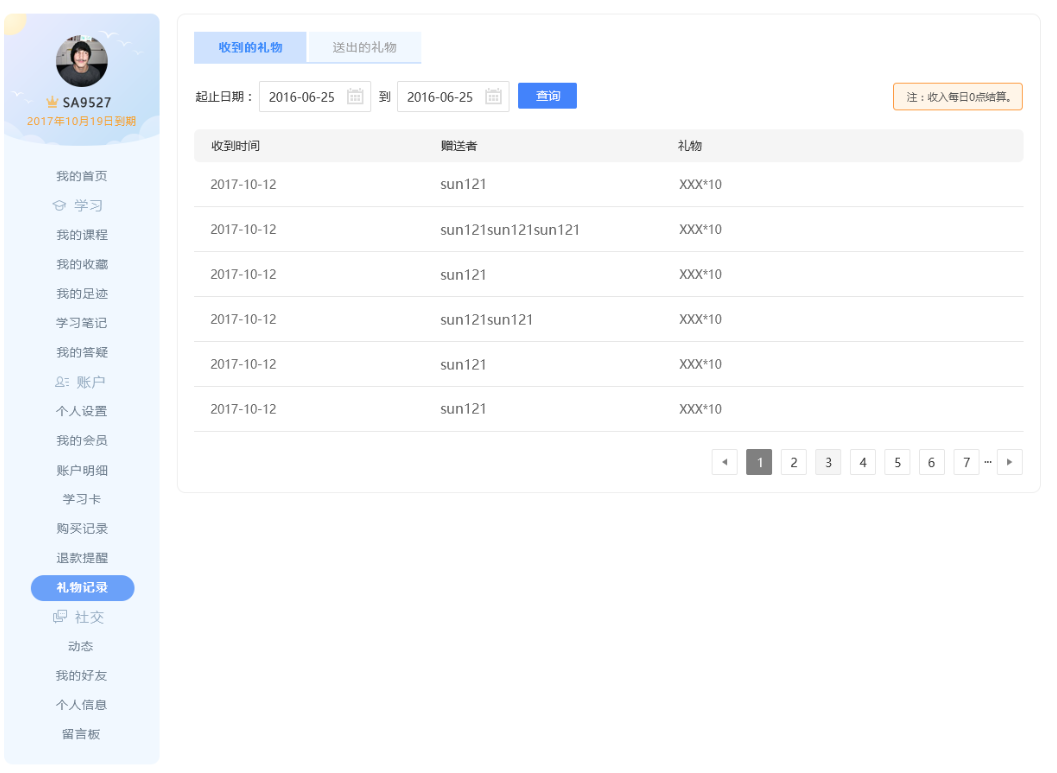Click the 社交 section icon
Viewport: 1057px width, 773px height.
coord(60,617)
